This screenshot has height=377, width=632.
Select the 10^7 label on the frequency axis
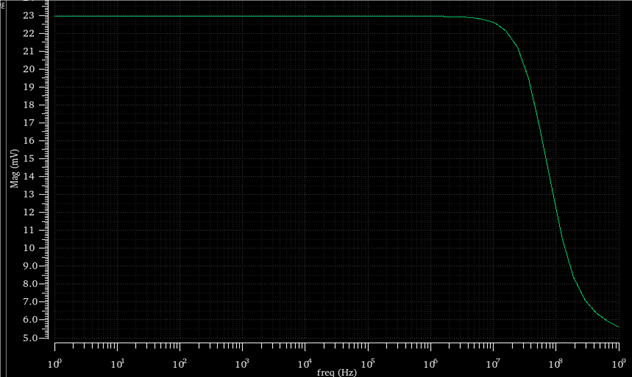[x=493, y=364]
